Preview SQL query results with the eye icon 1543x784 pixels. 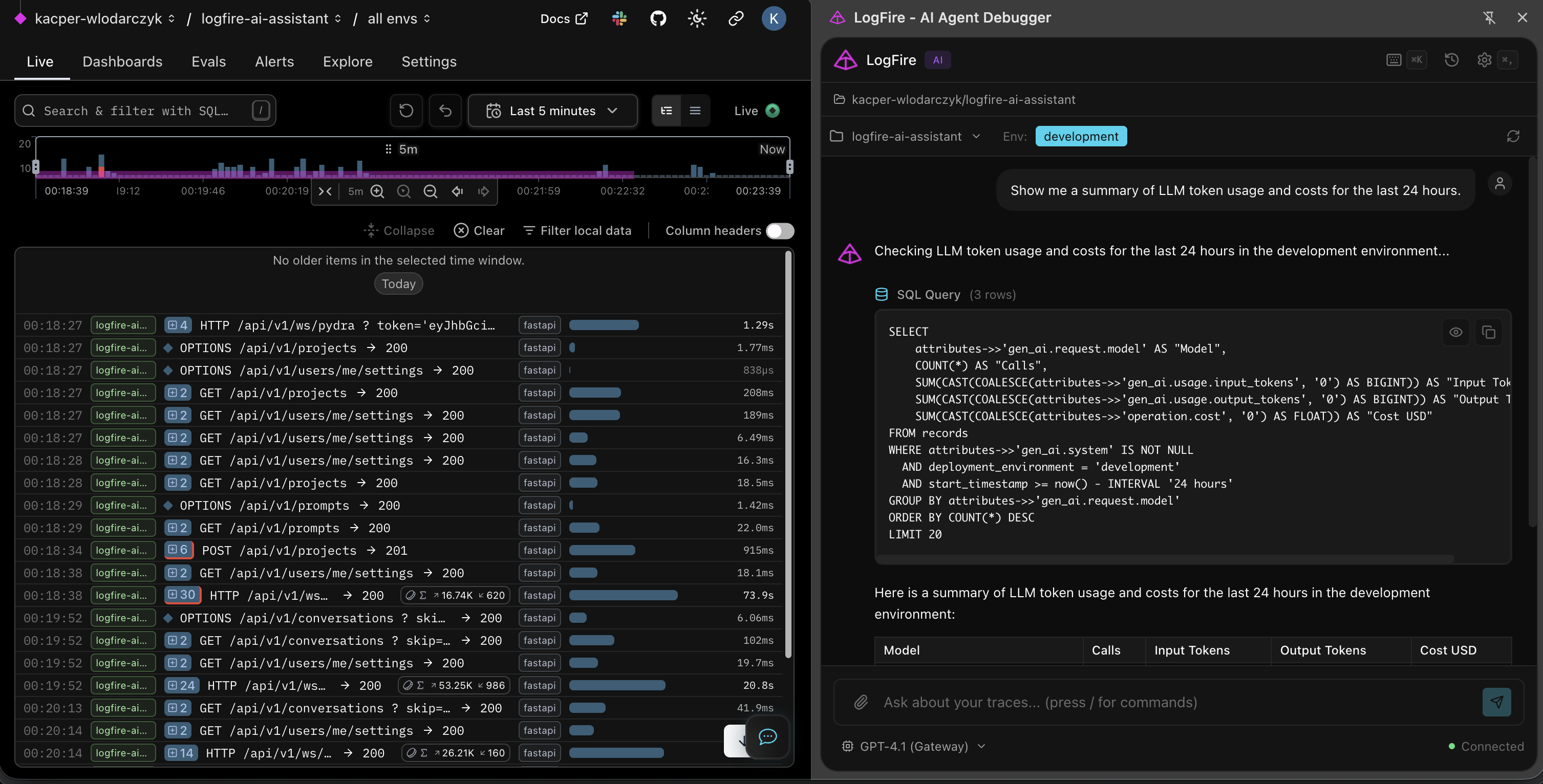(1456, 333)
